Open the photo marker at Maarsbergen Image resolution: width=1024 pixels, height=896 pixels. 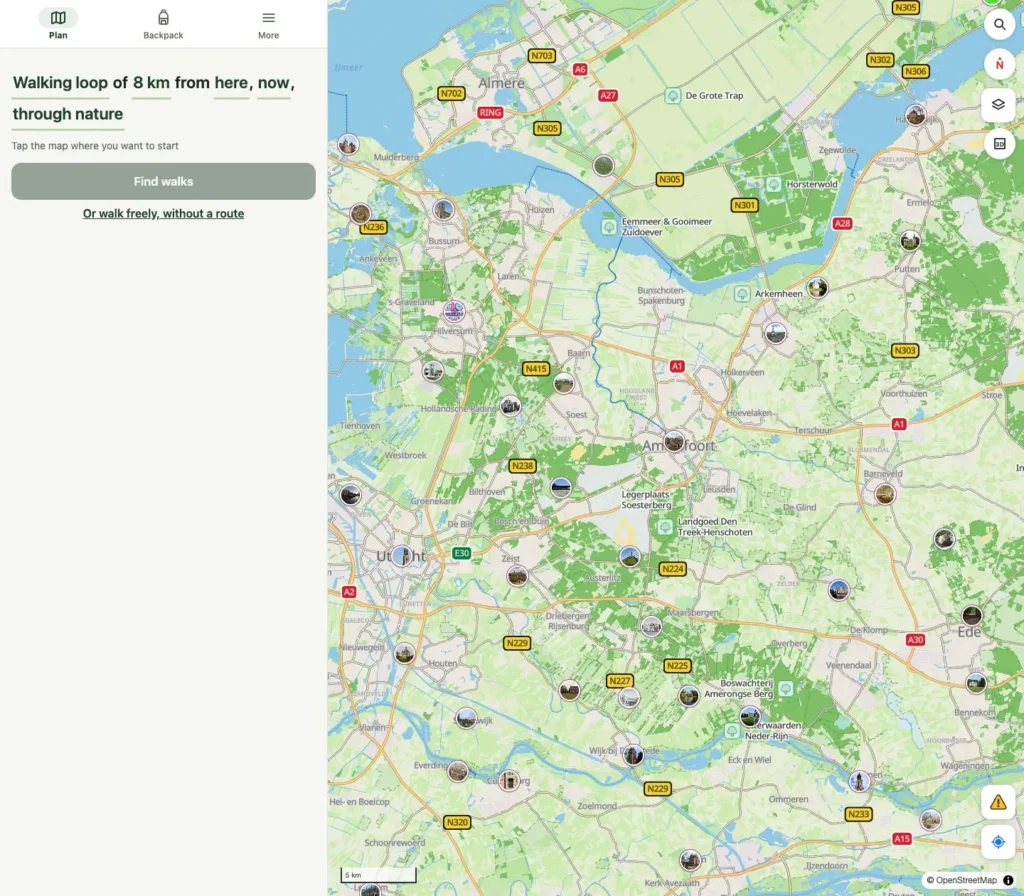(651, 626)
